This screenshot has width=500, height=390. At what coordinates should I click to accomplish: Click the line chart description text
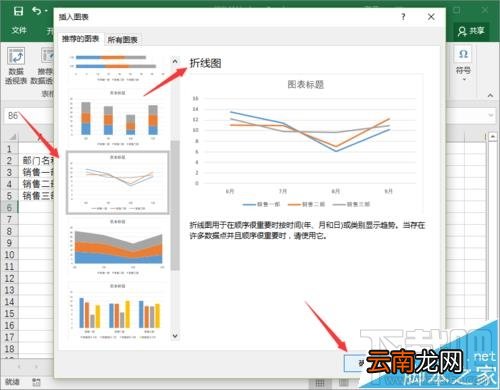[x=307, y=230]
